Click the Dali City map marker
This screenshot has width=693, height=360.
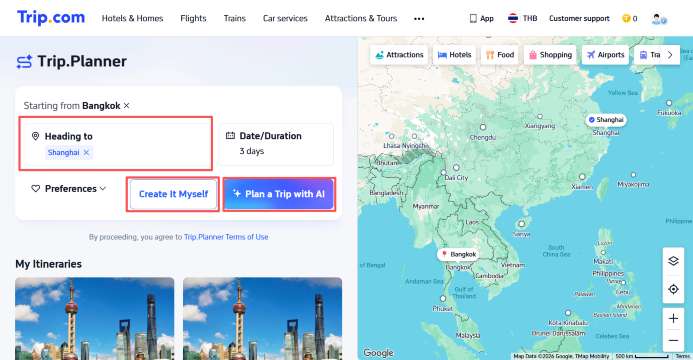click(457, 168)
